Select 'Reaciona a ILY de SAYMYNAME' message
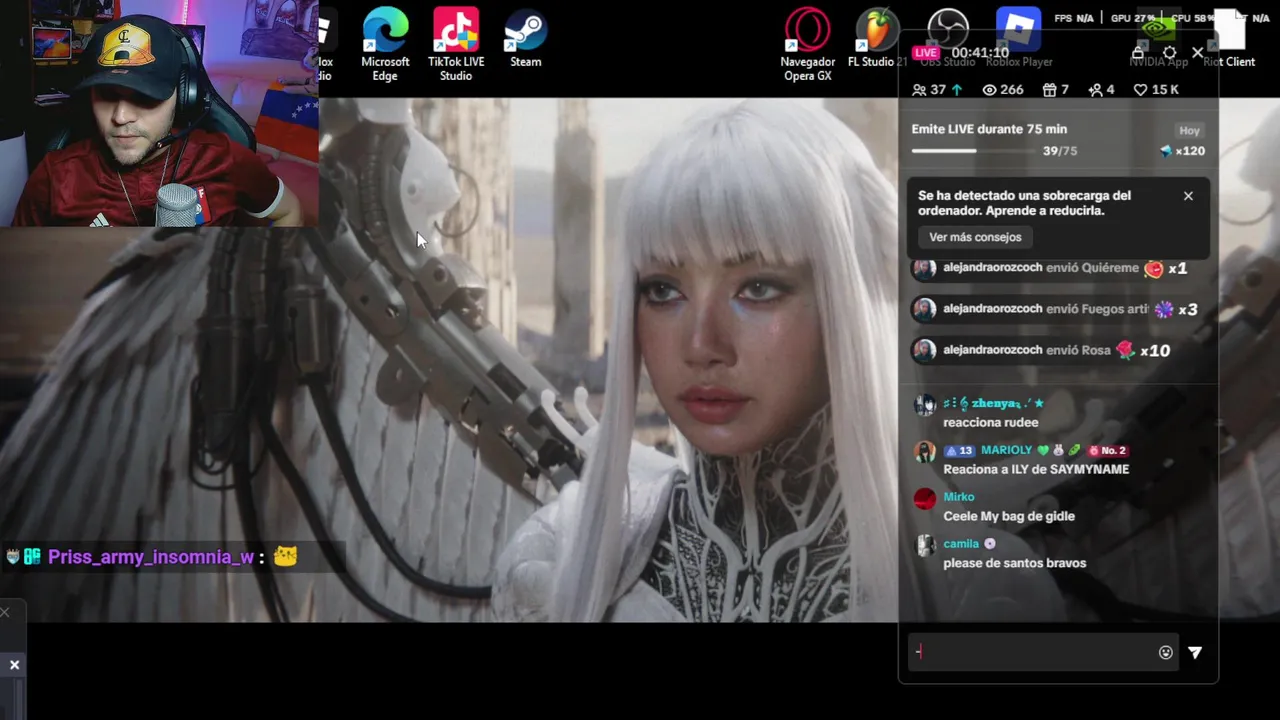The width and height of the screenshot is (1280, 720). 1036,469
